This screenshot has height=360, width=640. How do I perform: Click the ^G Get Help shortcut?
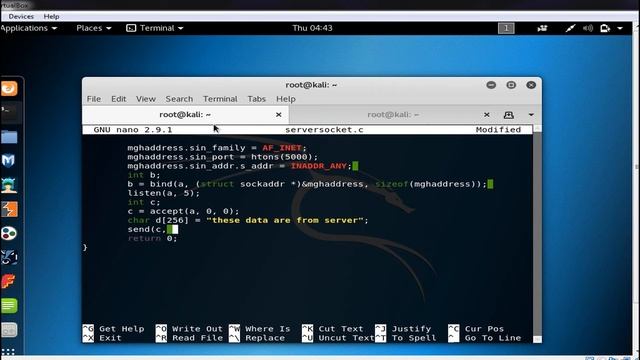113,329
